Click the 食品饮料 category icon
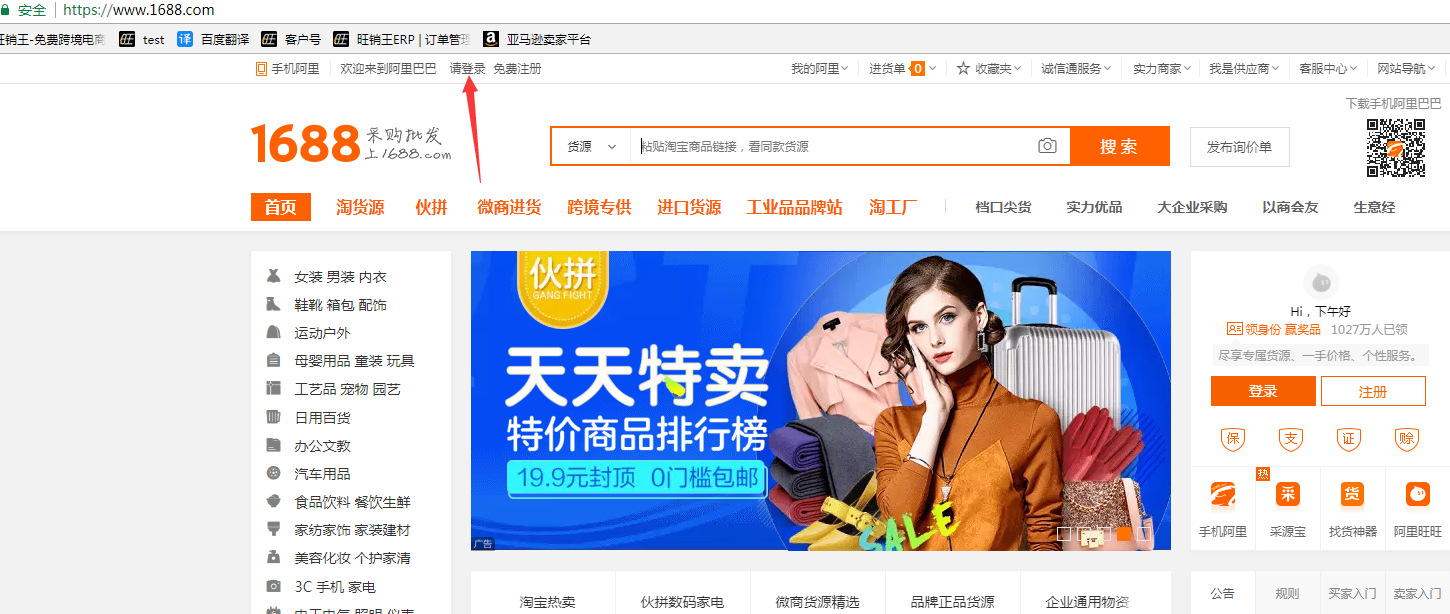Image resolution: width=1450 pixels, height=614 pixels. [x=273, y=501]
